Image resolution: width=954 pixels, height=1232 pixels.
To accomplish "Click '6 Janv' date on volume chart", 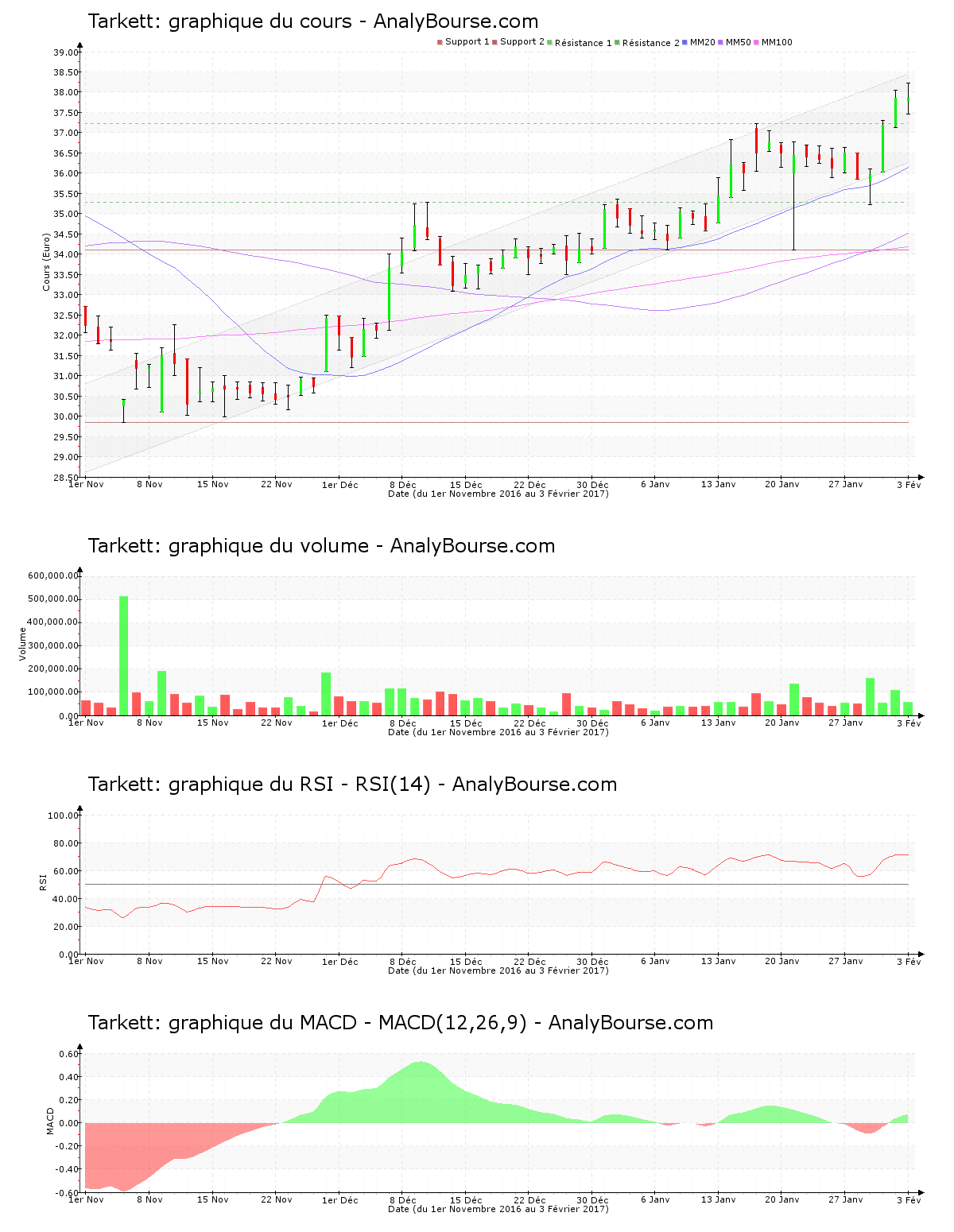I will [656, 723].
